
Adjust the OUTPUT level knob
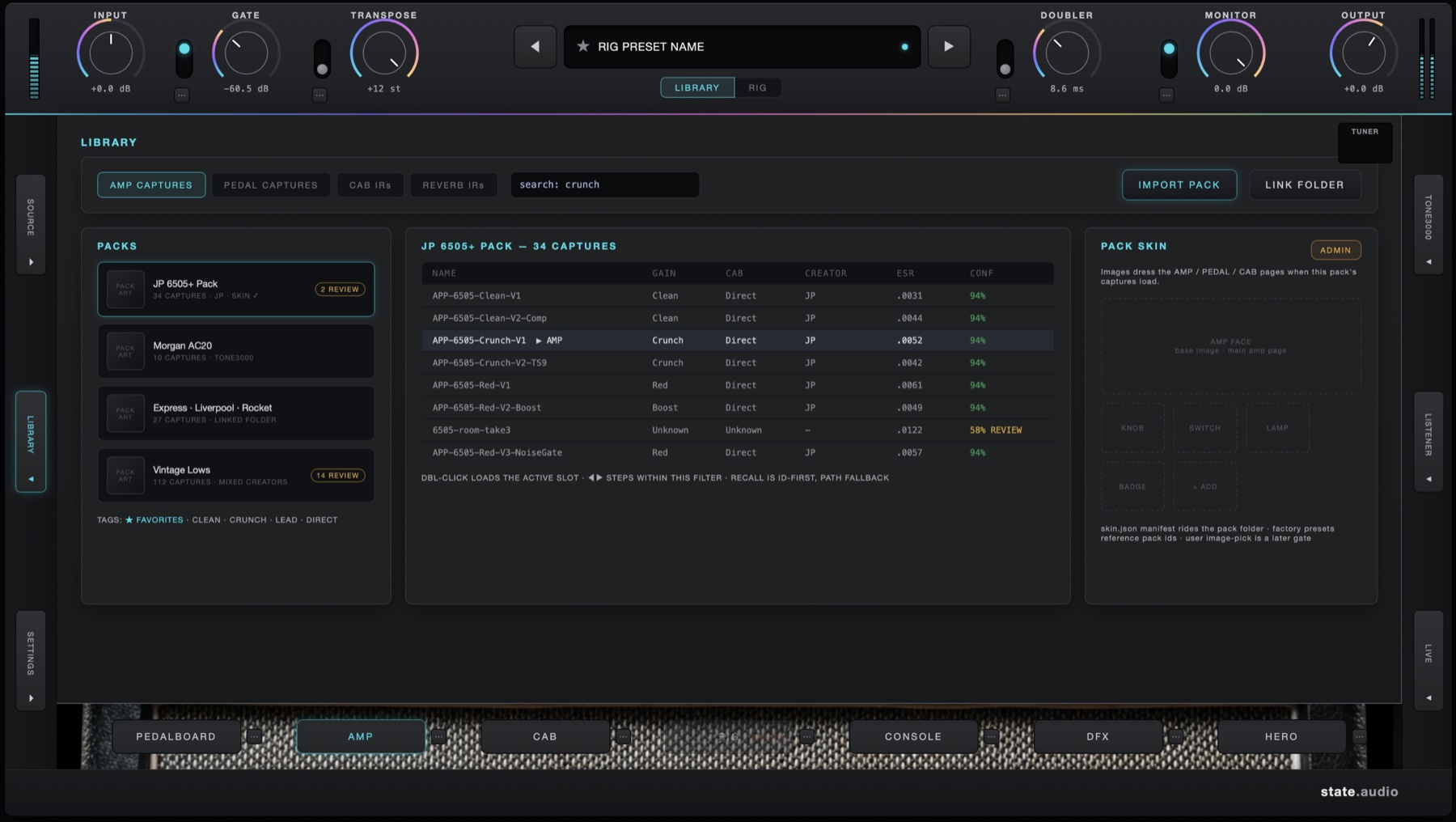(x=1364, y=53)
